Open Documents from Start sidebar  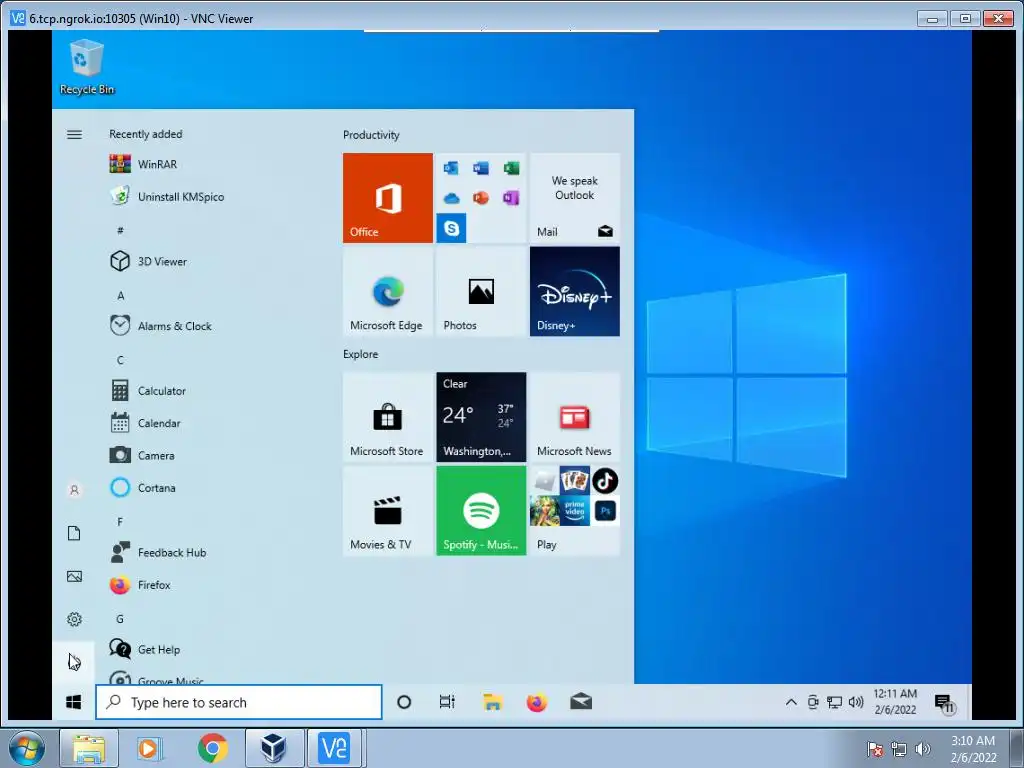pos(74,533)
